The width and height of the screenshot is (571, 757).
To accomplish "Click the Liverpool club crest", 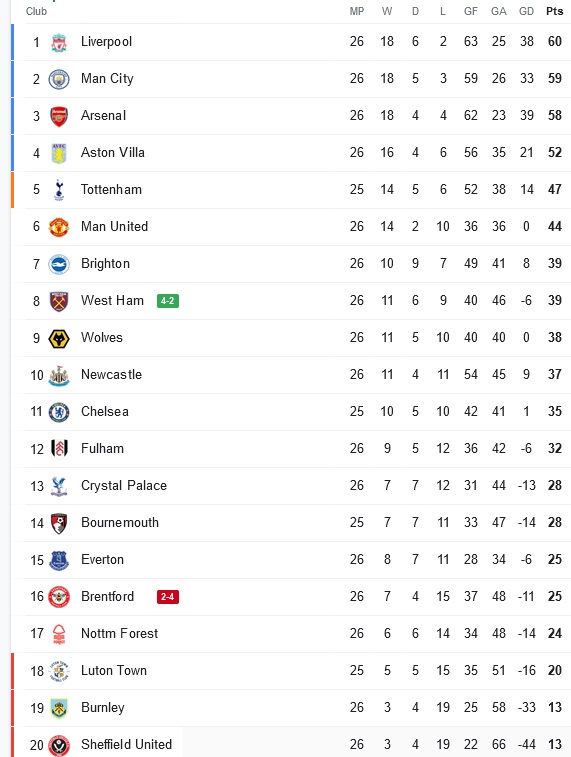I will 59,42.
